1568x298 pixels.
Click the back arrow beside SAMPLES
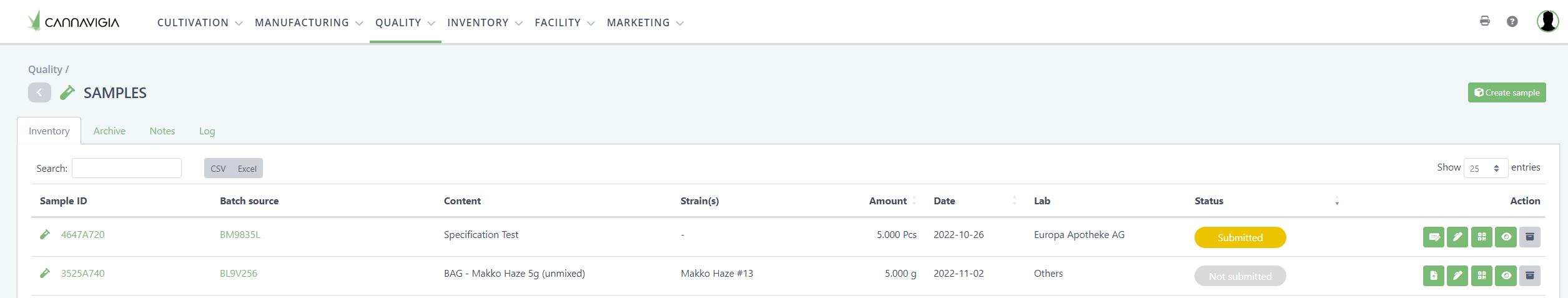click(x=39, y=92)
